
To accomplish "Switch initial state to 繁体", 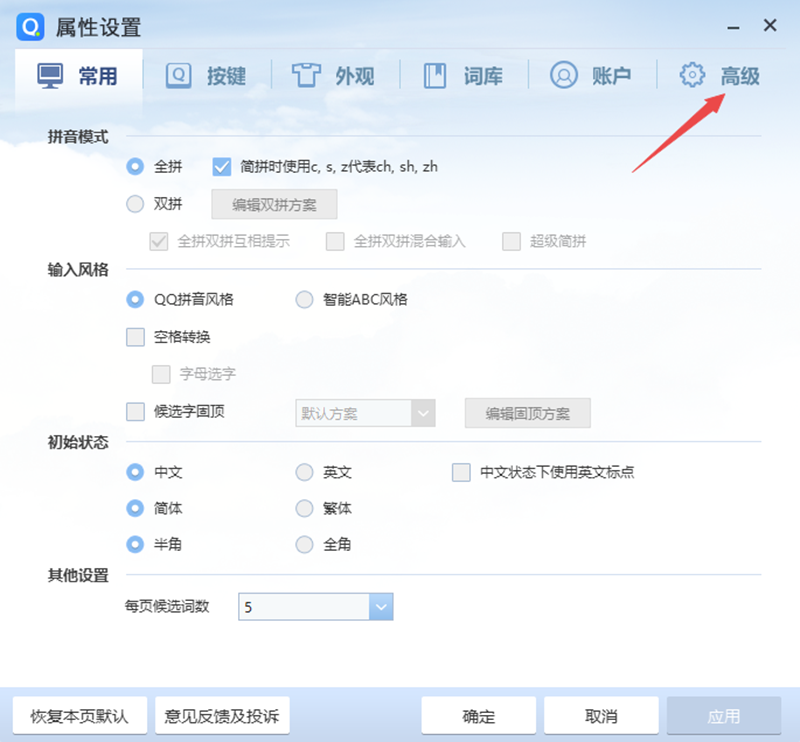I will point(303,508).
